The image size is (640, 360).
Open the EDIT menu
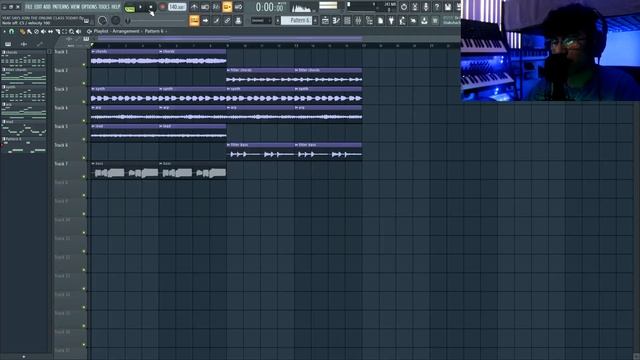pos(38,7)
